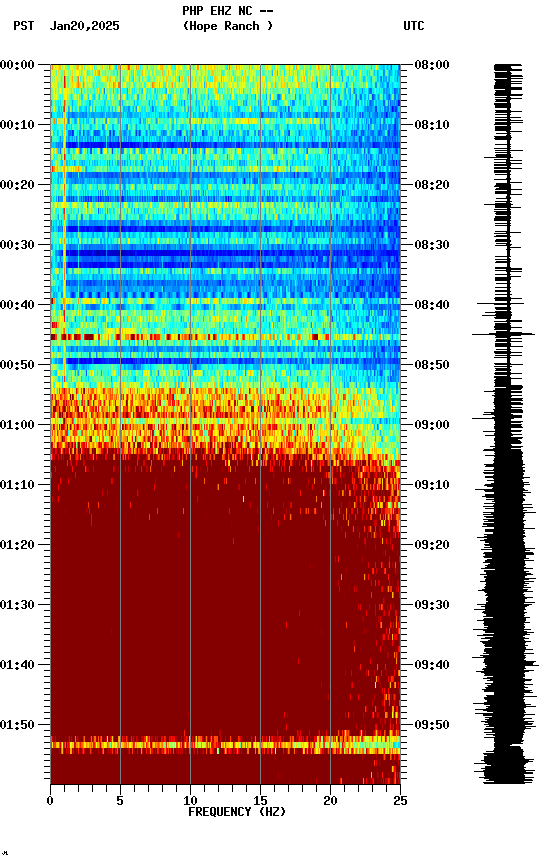Screen dimensions: 552x864
Task: Click the 08:00 UTC time label
Action: (x=432, y=65)
